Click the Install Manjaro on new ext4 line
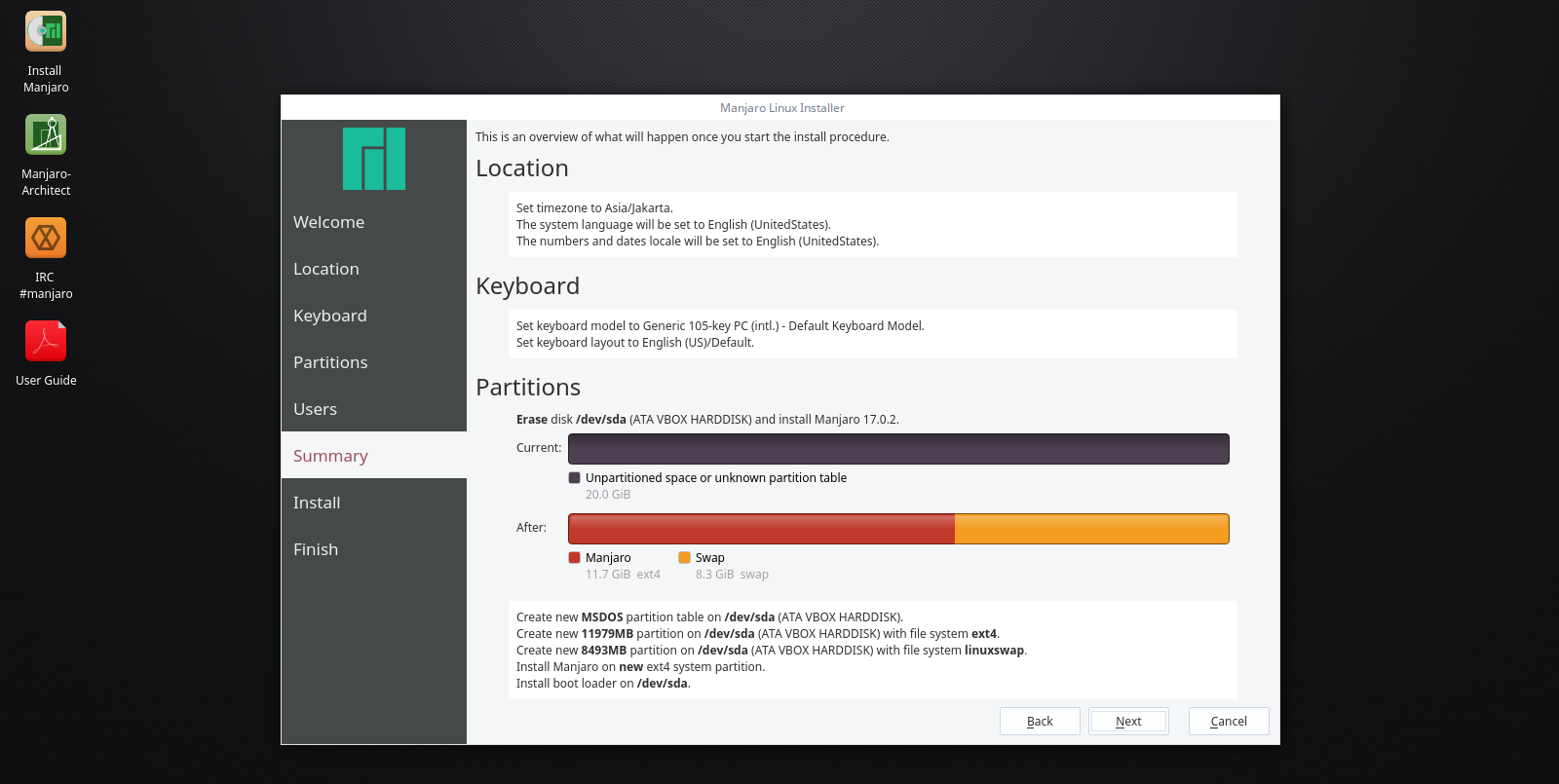 [x=640, y=667]
